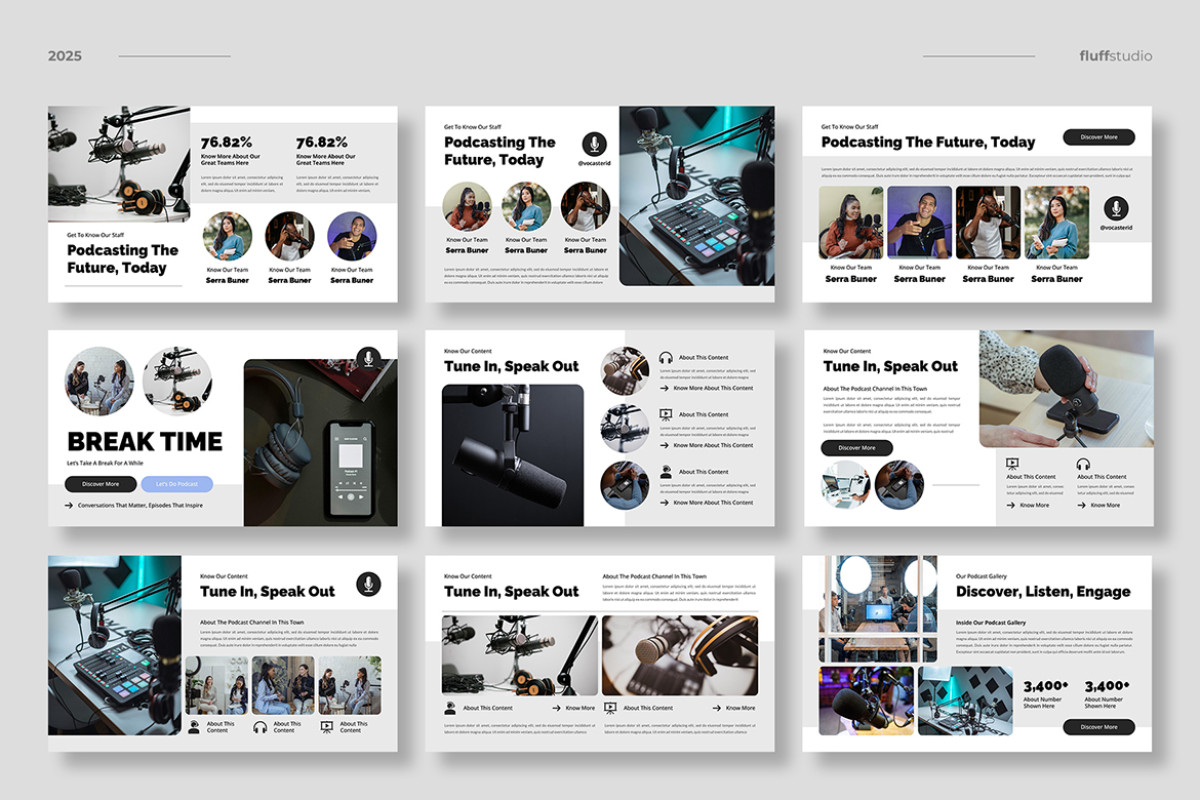Screen dimensions: 1200x800
Task: Click the monitor icon on the "Tune In, Speak Out" right slide
Action: click(1012, 463)
